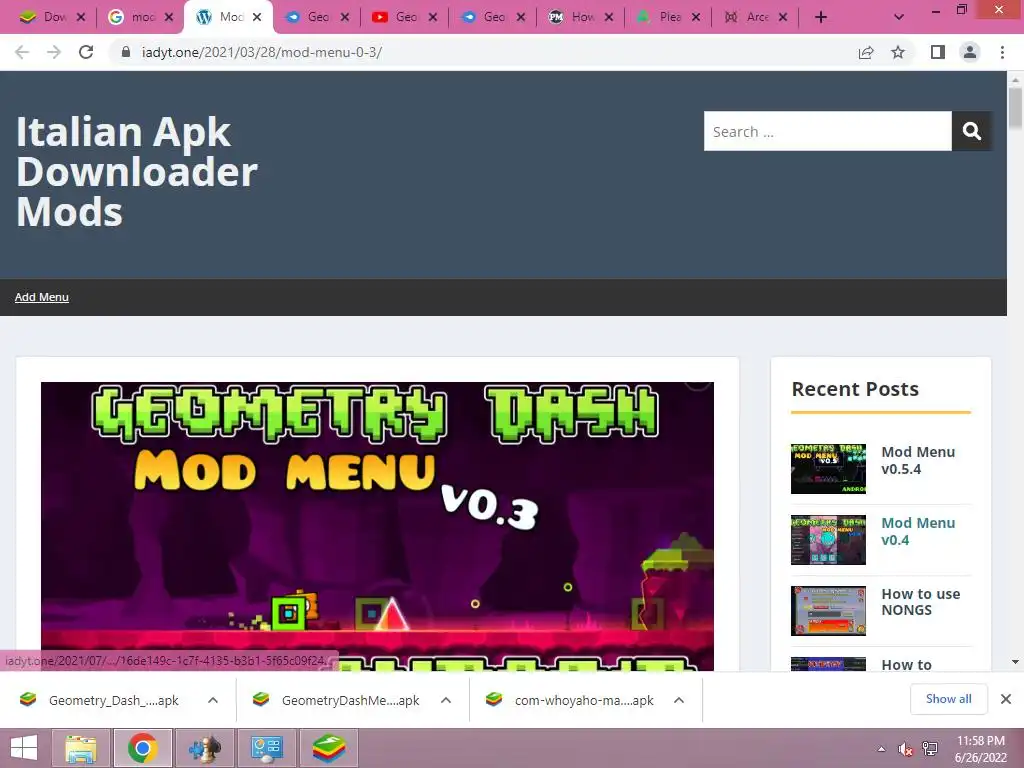Switch to the YouTube Geo tab

click(x=405, y=18)
